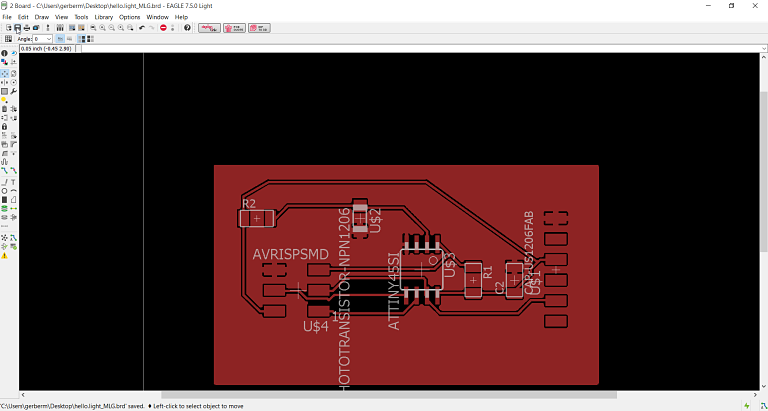
Task: Click in the command line input field
Action: [421, 48]
